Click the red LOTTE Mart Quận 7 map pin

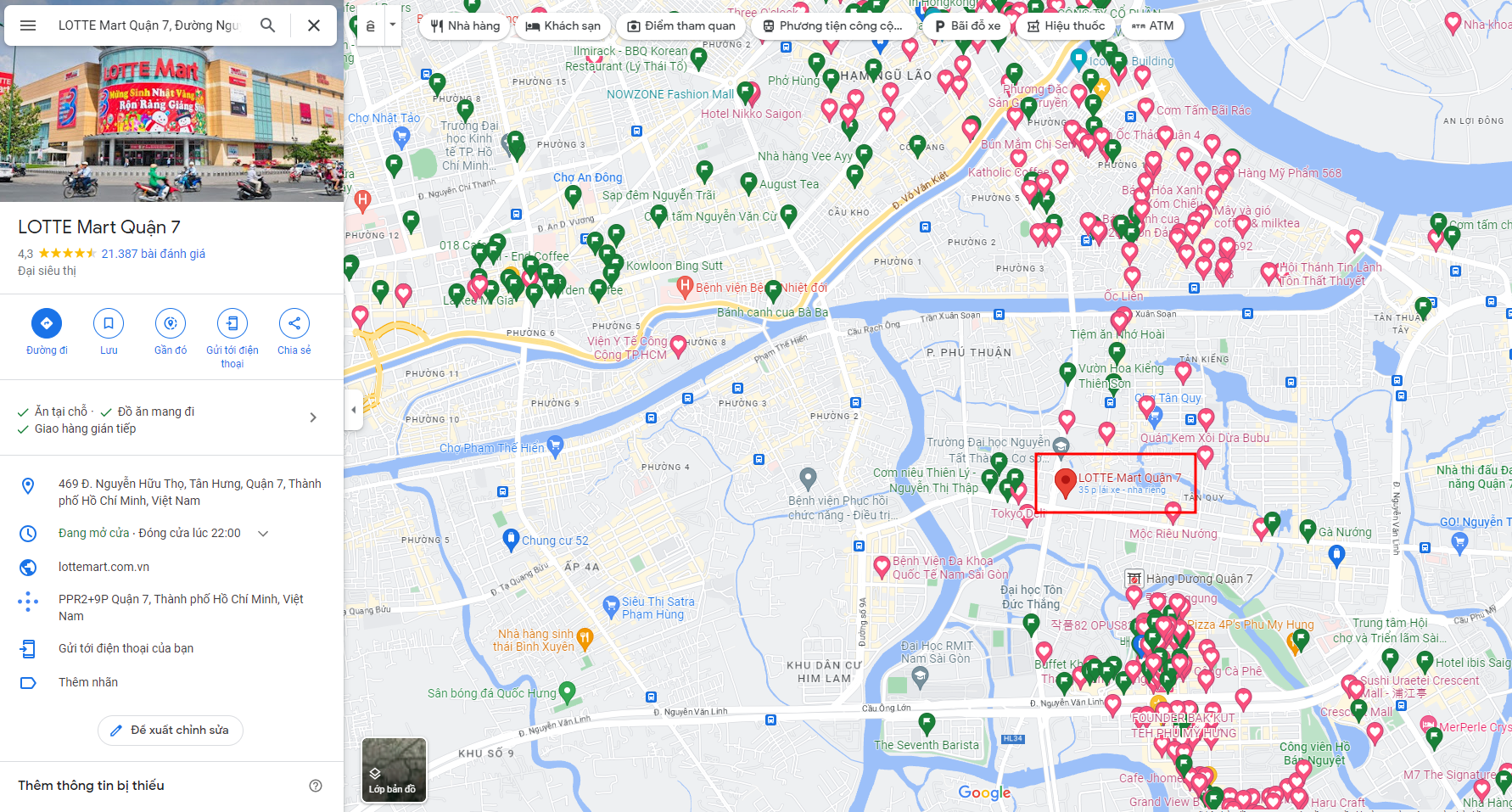(x=1066, y=482)
